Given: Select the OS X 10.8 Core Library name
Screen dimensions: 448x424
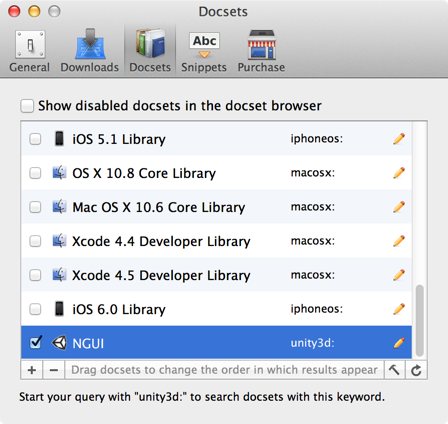Looking at the screenshot, I should (144, 173).
